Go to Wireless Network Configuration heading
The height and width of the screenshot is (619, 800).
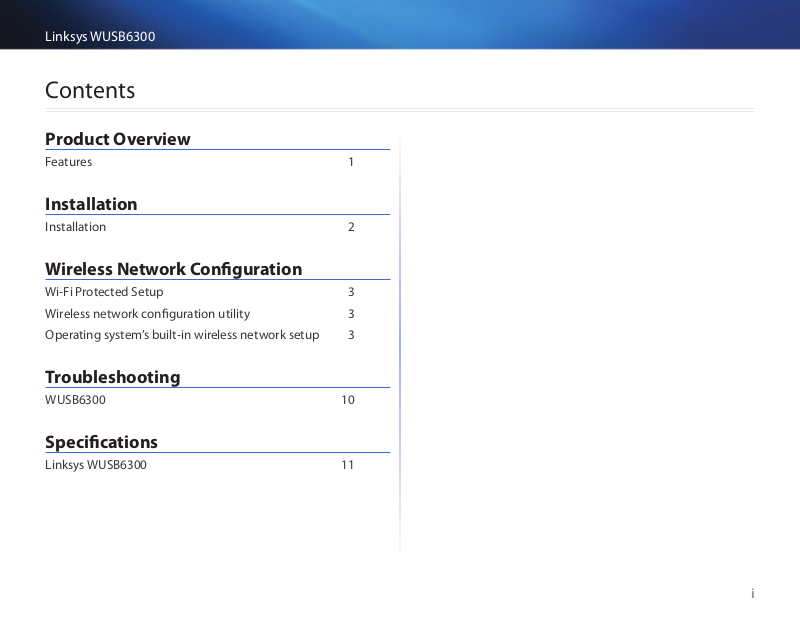pyautogui.click(x=173, y=269)
